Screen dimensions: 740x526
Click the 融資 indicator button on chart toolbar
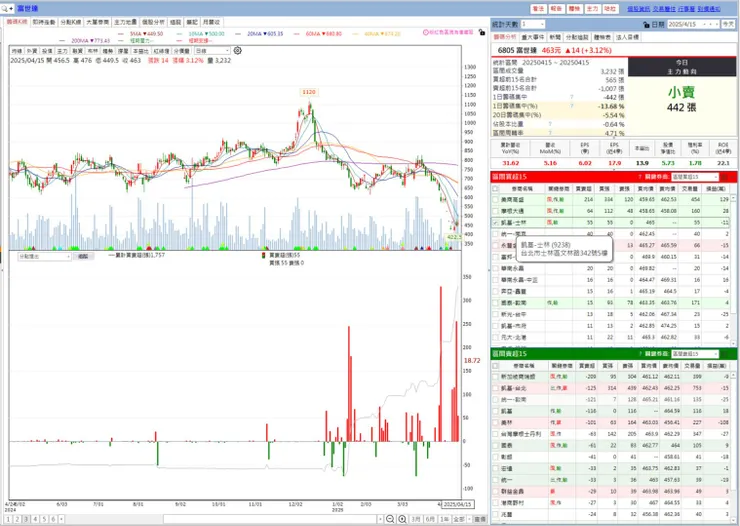click(77, 51)
